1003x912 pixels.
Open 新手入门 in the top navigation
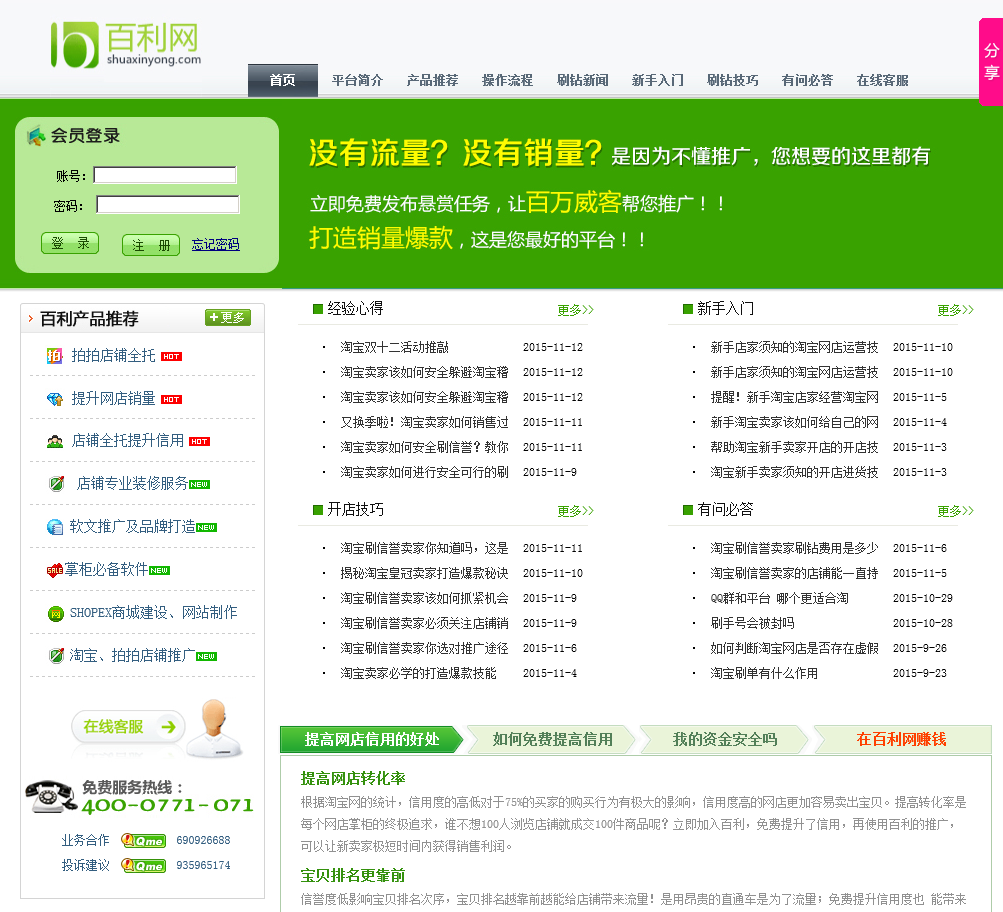(658, 81)
